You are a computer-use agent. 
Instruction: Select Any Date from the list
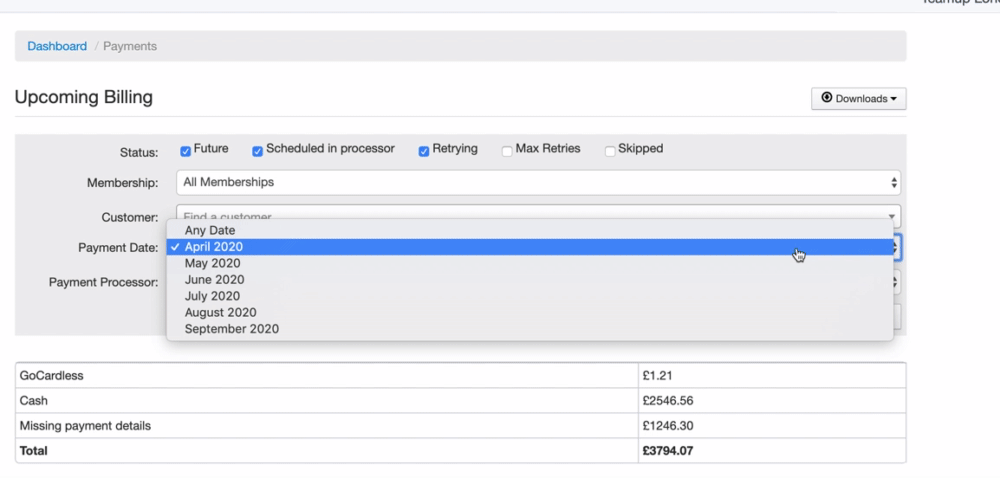(x=210, y=230)
